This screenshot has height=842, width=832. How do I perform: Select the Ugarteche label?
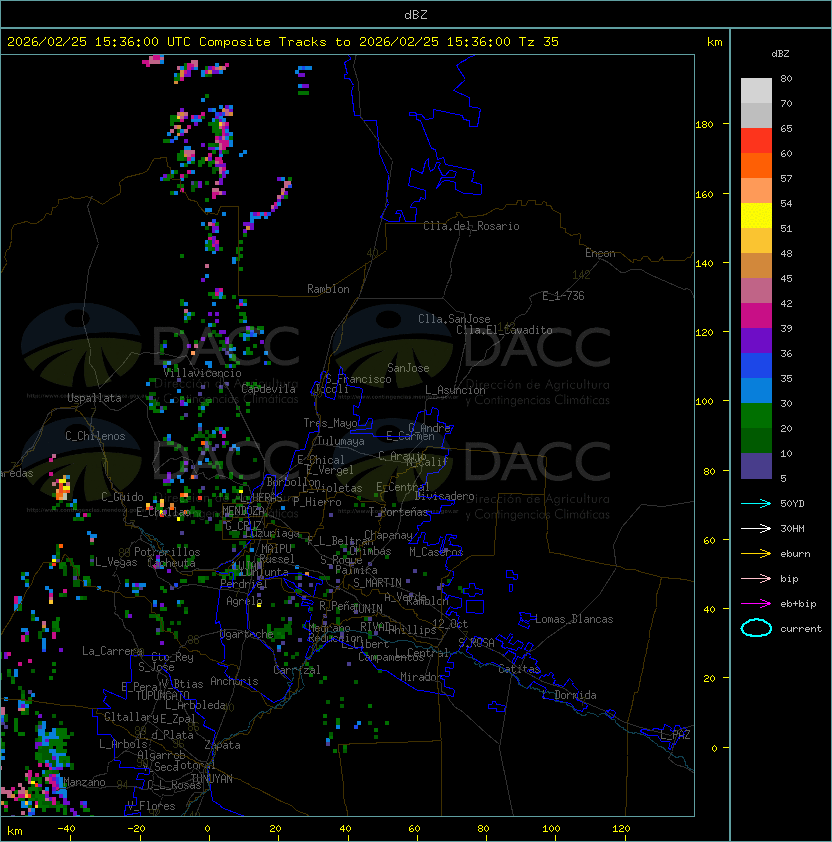point(247,634)
